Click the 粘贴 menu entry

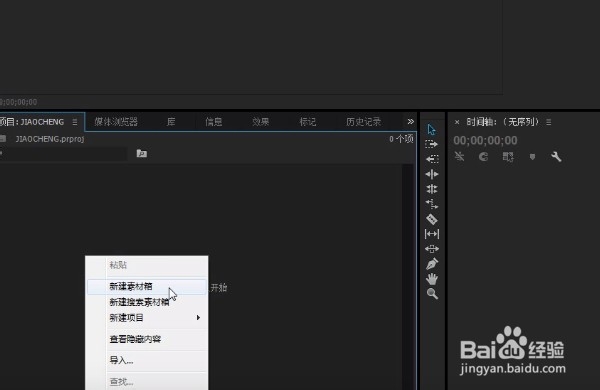[147, 265]
